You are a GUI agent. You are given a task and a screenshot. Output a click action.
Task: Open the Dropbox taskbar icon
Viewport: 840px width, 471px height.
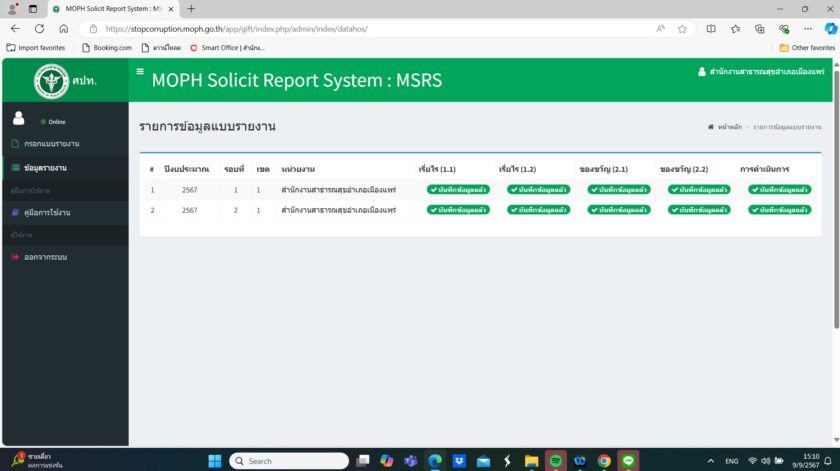[x=459, y=461]
